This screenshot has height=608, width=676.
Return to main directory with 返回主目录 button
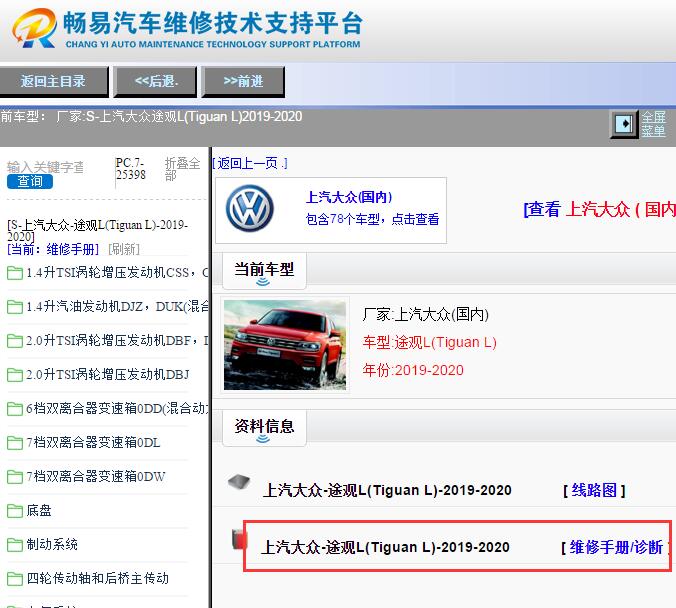pyautogui.click(x=53, y=81)
